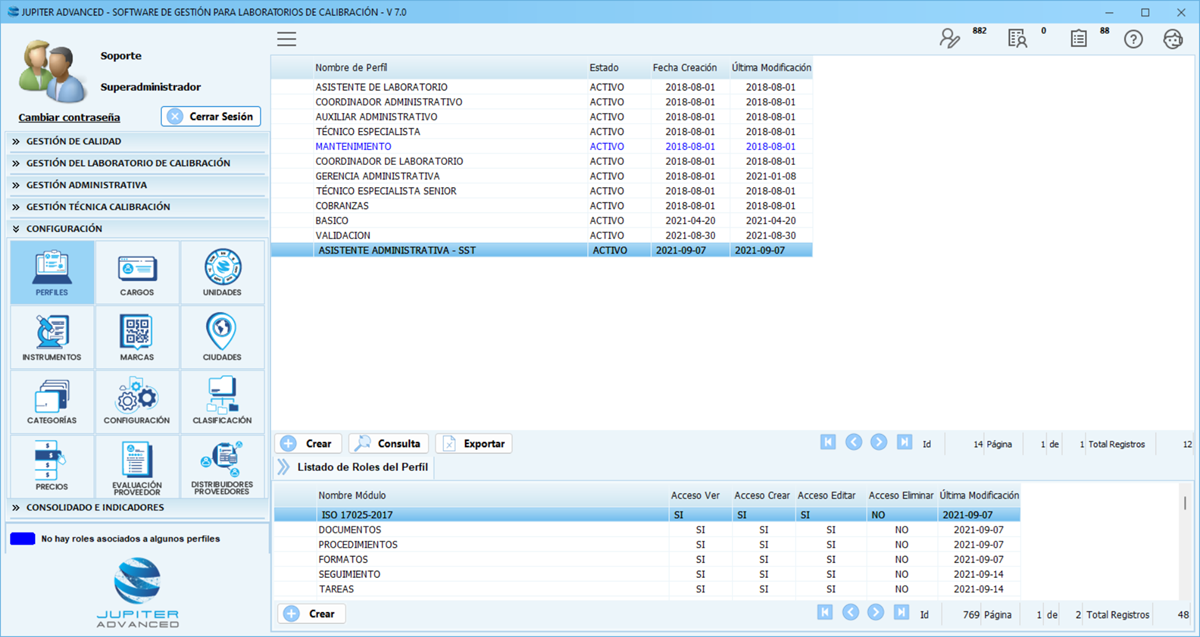Open the Unidades module icon
Screen dimensions: 1200x637
tap(221, 271)
